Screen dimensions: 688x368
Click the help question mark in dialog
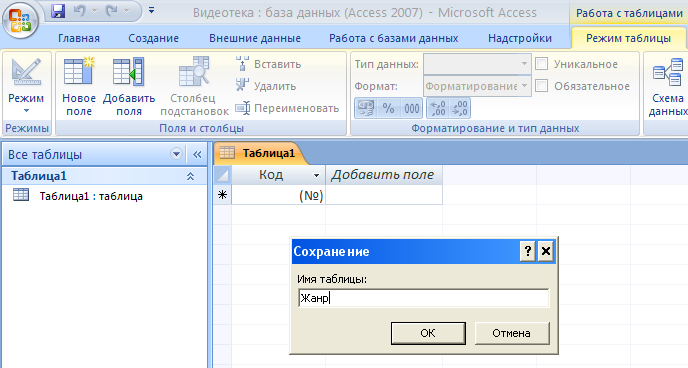527,251
